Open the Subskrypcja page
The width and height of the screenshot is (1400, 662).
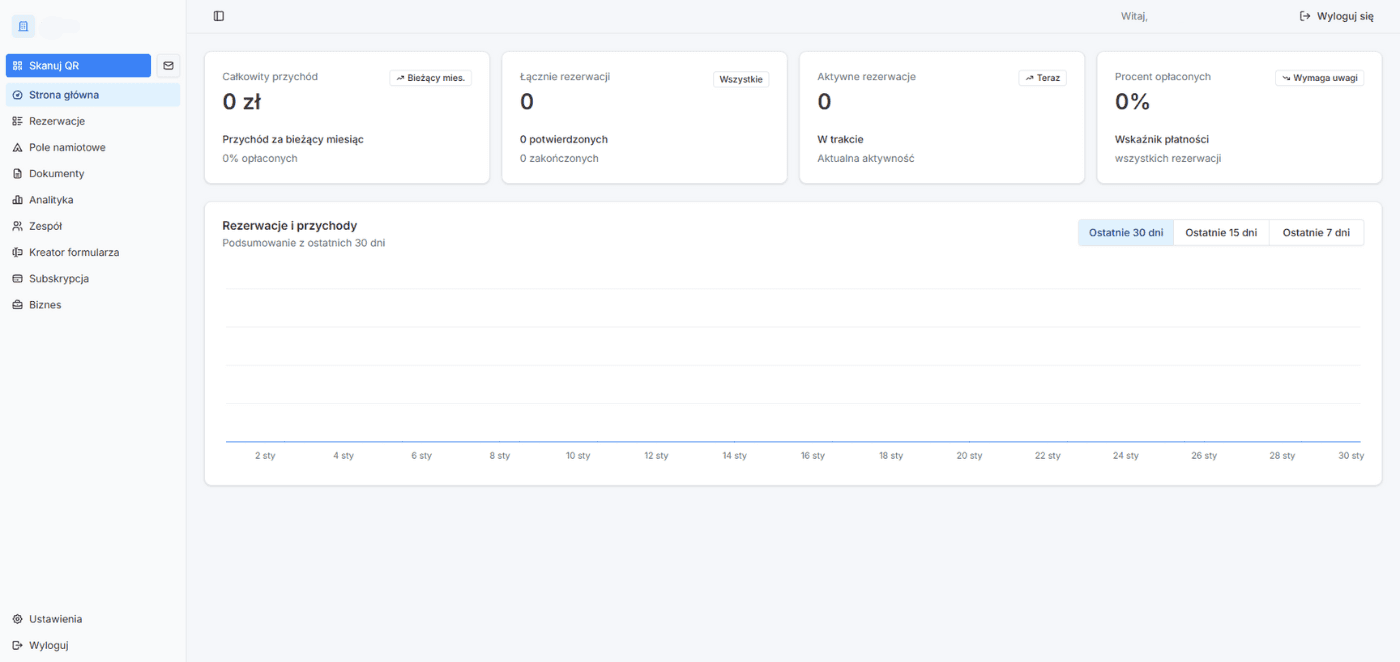pyautogui.click(x=93, y=278)
